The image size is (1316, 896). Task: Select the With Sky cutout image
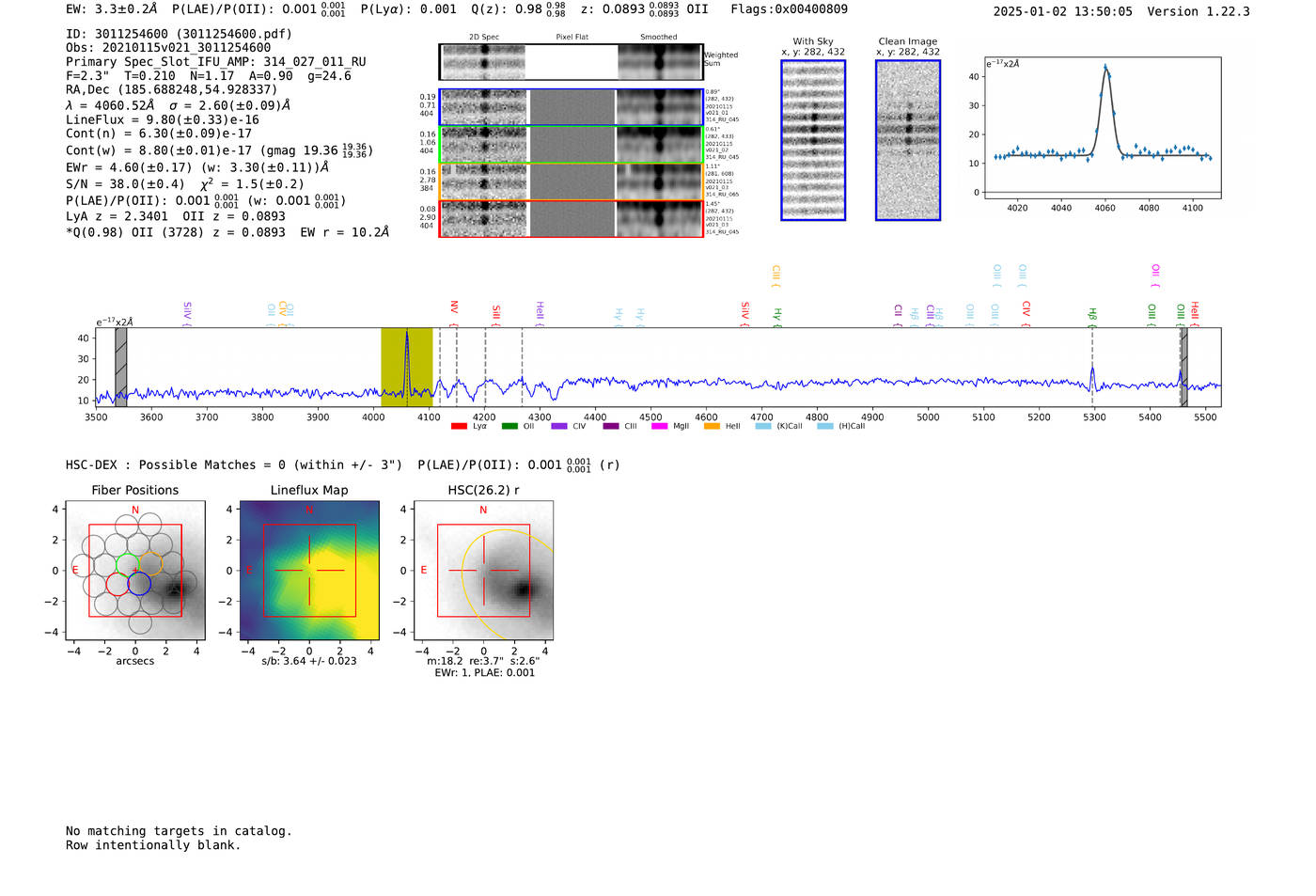(x=813, y=140)
